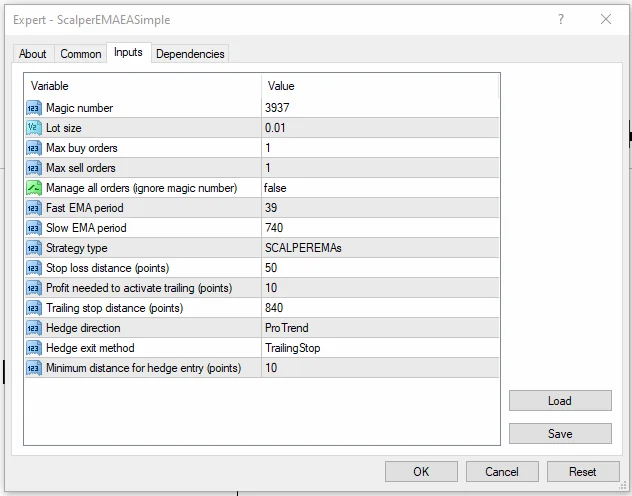Click the 'Strategy type' label

click(x=77, y=248)
